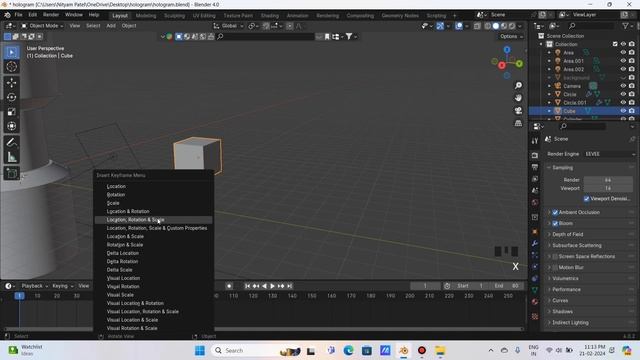
Task: Click the Viewport samples value field
Action: [608, 188]
